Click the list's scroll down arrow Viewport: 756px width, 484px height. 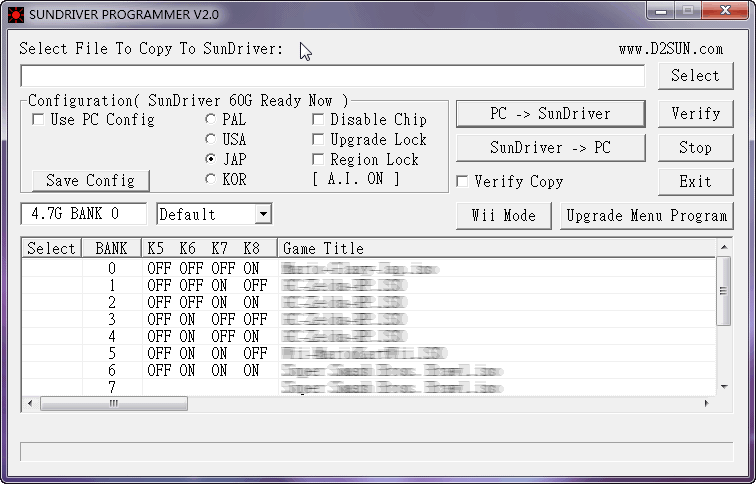coord(724,387)
